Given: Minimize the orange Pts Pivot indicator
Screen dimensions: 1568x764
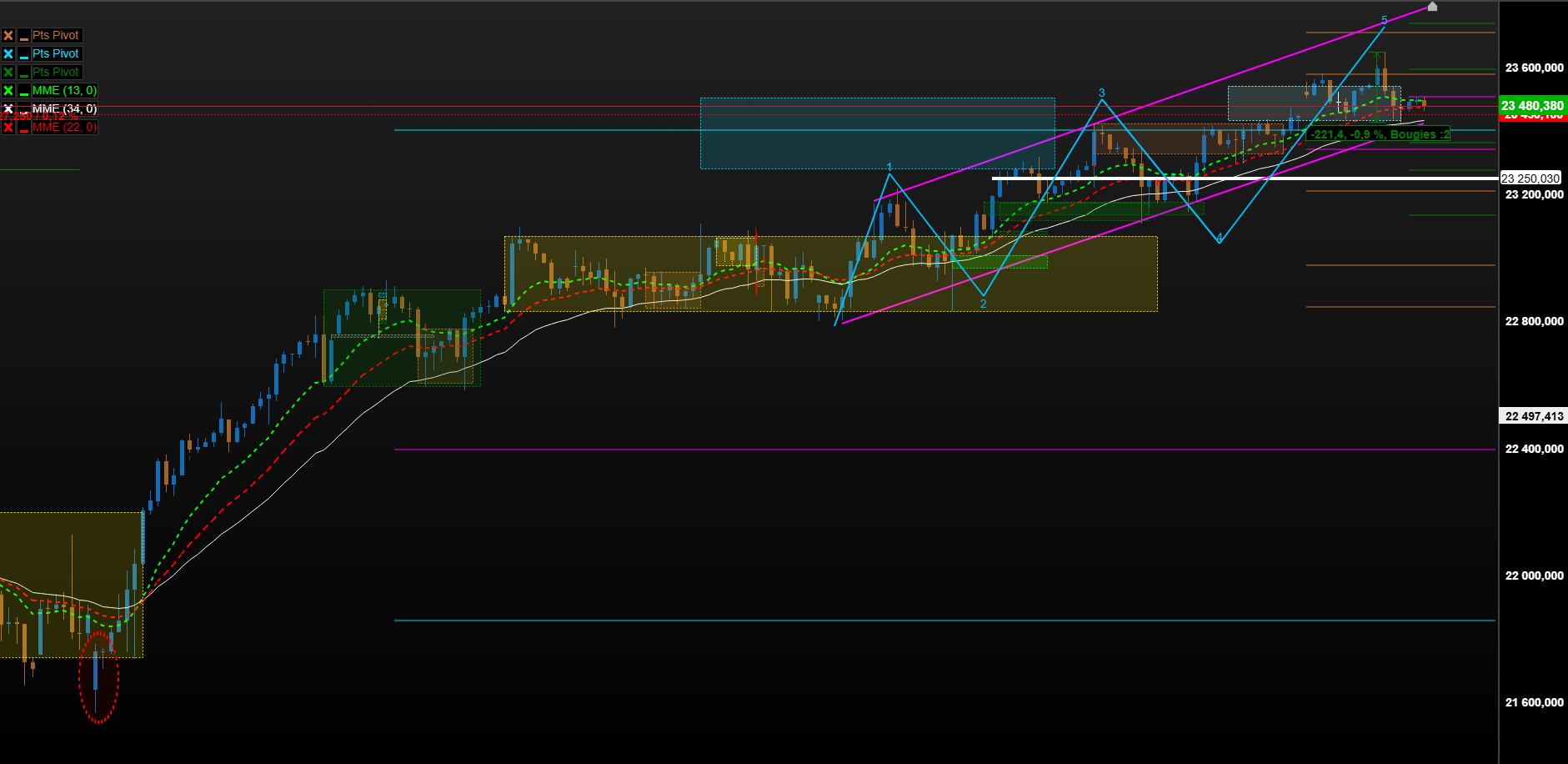Looking at the screenshot, I should pyautogui.click(x=24, y=35).
